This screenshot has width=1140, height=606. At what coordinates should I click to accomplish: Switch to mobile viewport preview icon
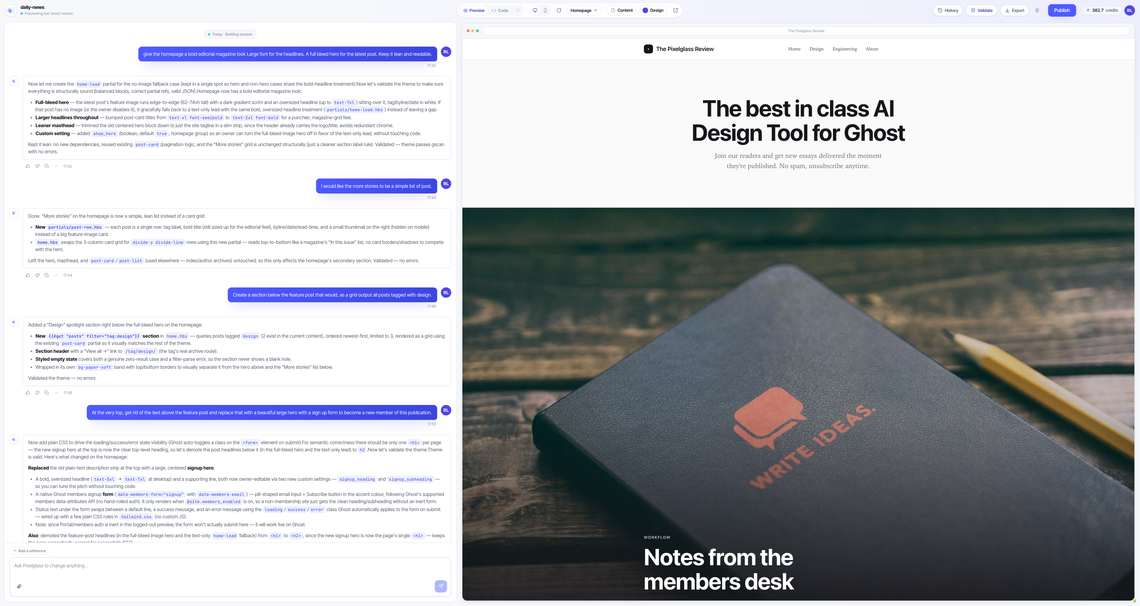point(545,10)
